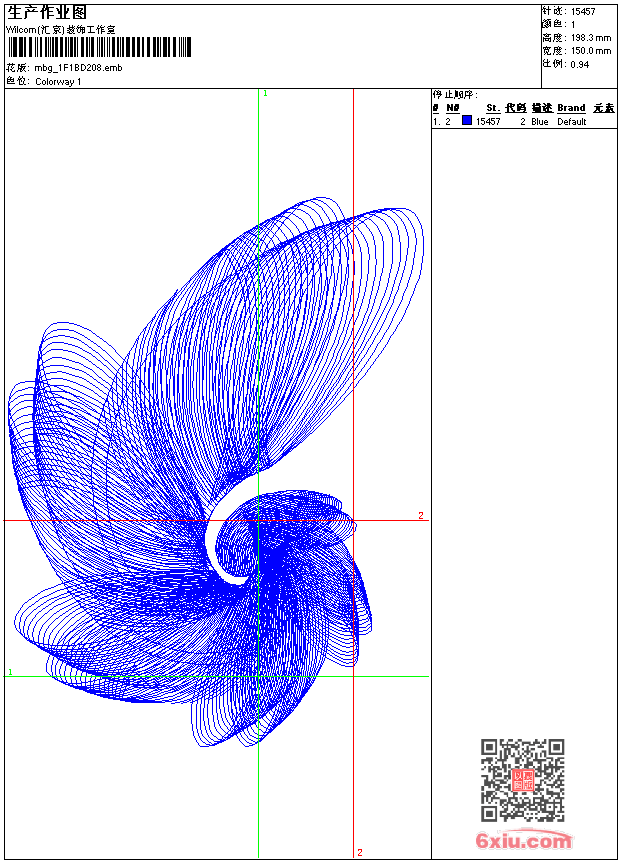Click the Colorway 1 label
The height and width of the screenshot is (860, 620).
point(58,82)
